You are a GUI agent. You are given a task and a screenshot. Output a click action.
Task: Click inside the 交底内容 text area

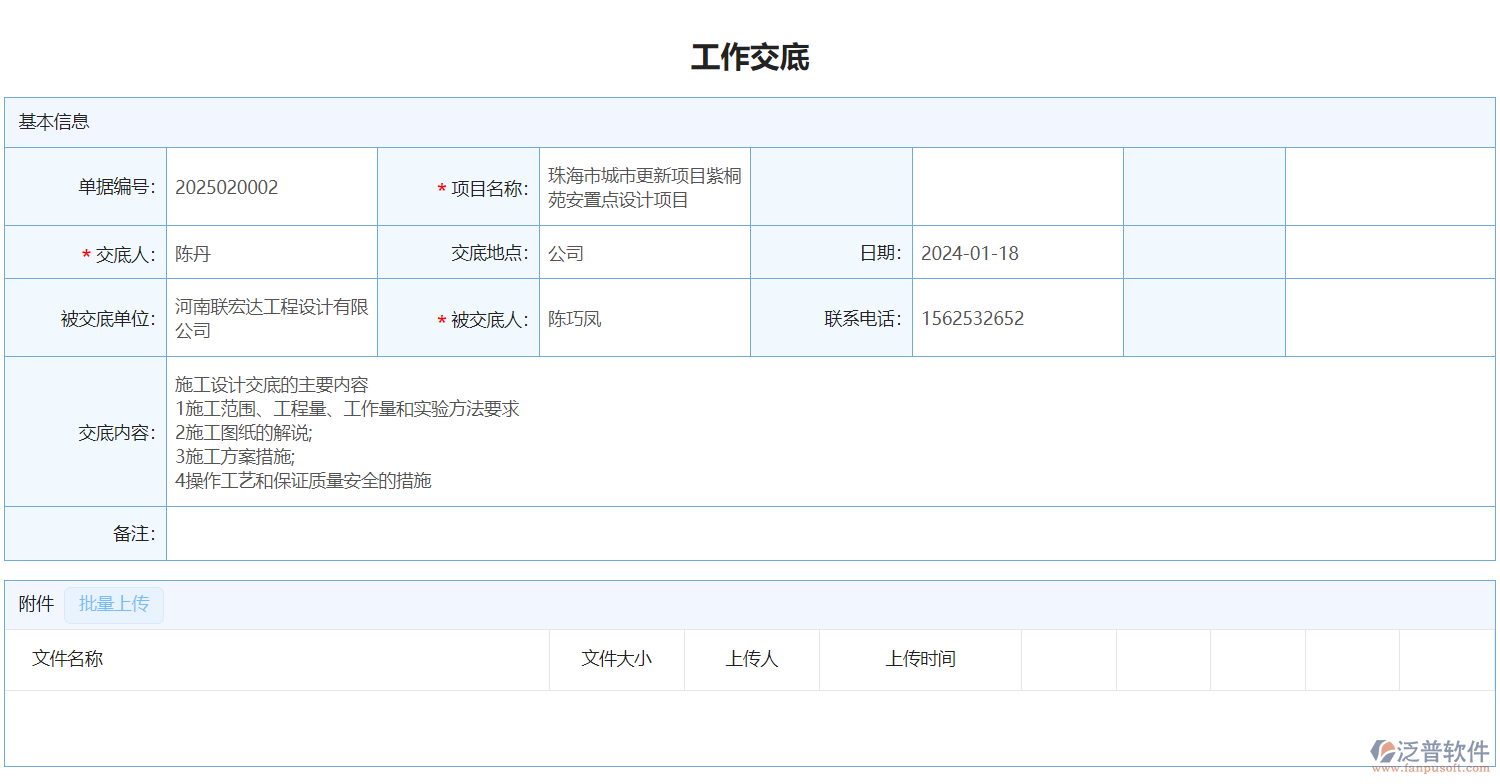[x=830, y=432]
